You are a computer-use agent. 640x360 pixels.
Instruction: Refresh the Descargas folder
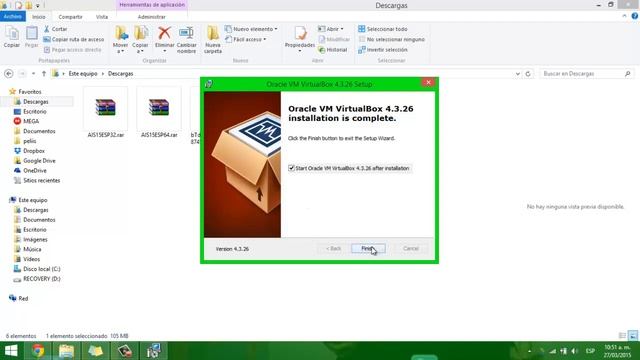pyautogui.click(x=528, y=73)
